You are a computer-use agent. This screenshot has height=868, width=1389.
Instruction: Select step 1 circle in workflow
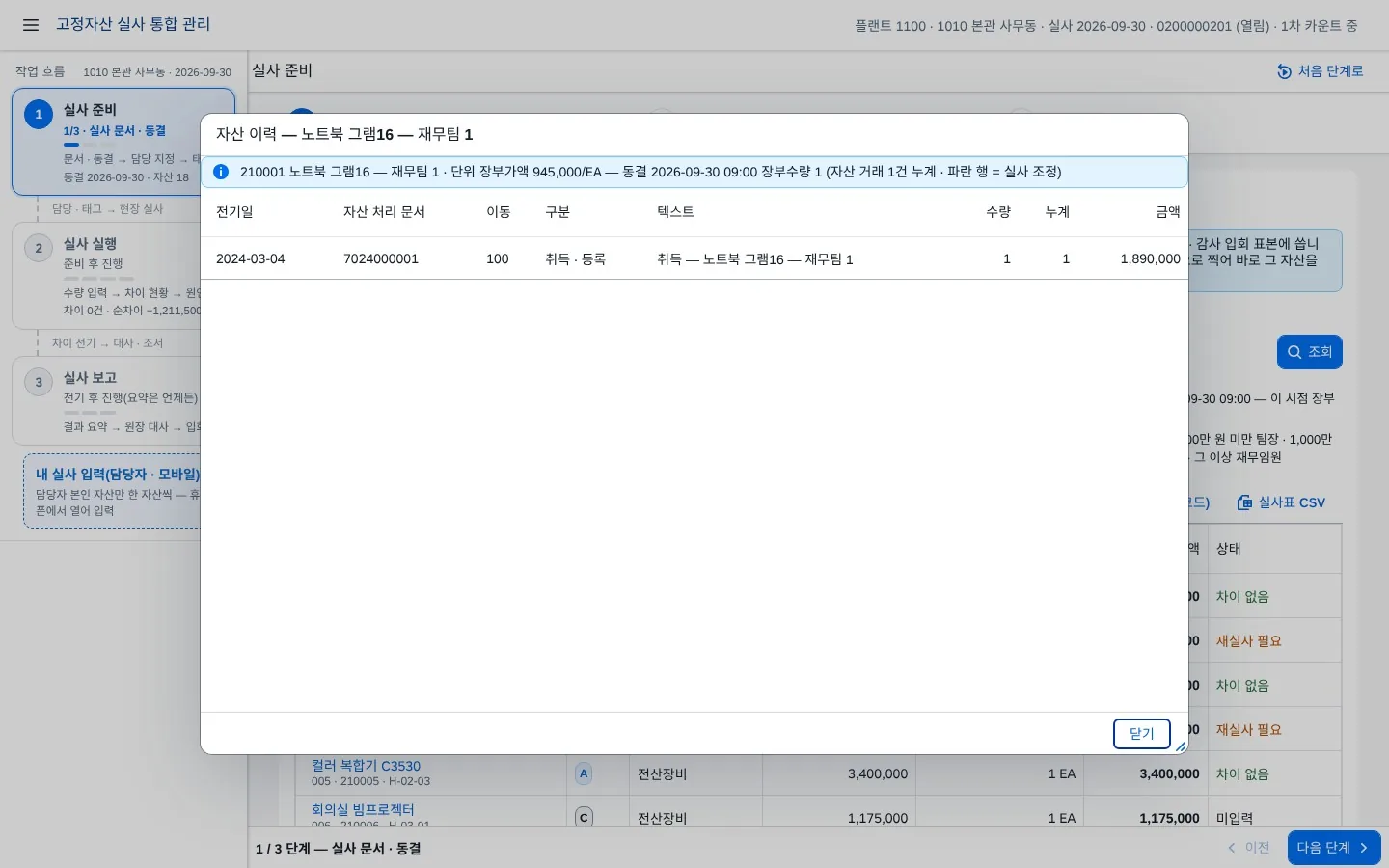pyautogui.click(x=39, y=114)
